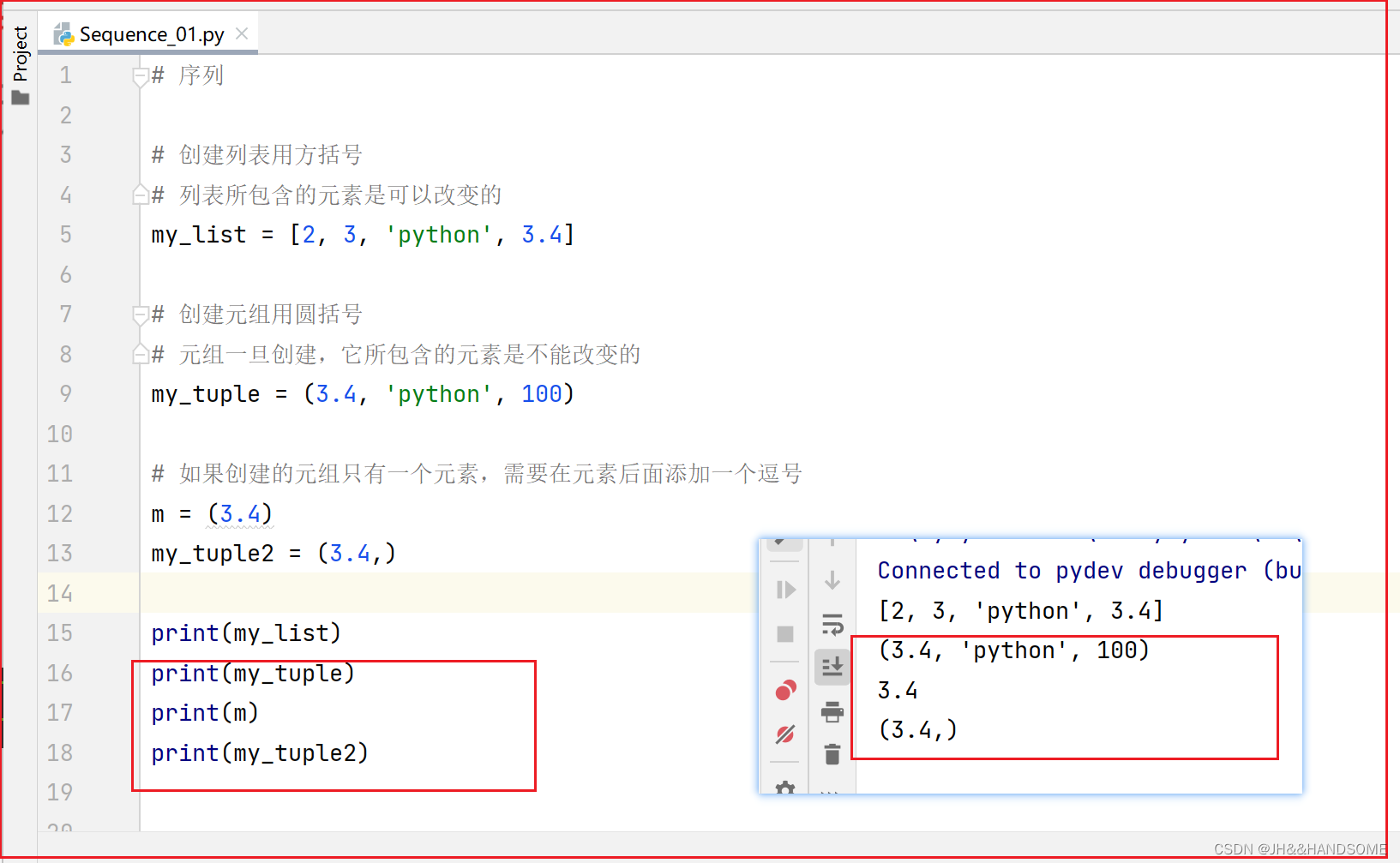
Task: Toggle Scroll to End console button
Action: (x=832, y=666)
